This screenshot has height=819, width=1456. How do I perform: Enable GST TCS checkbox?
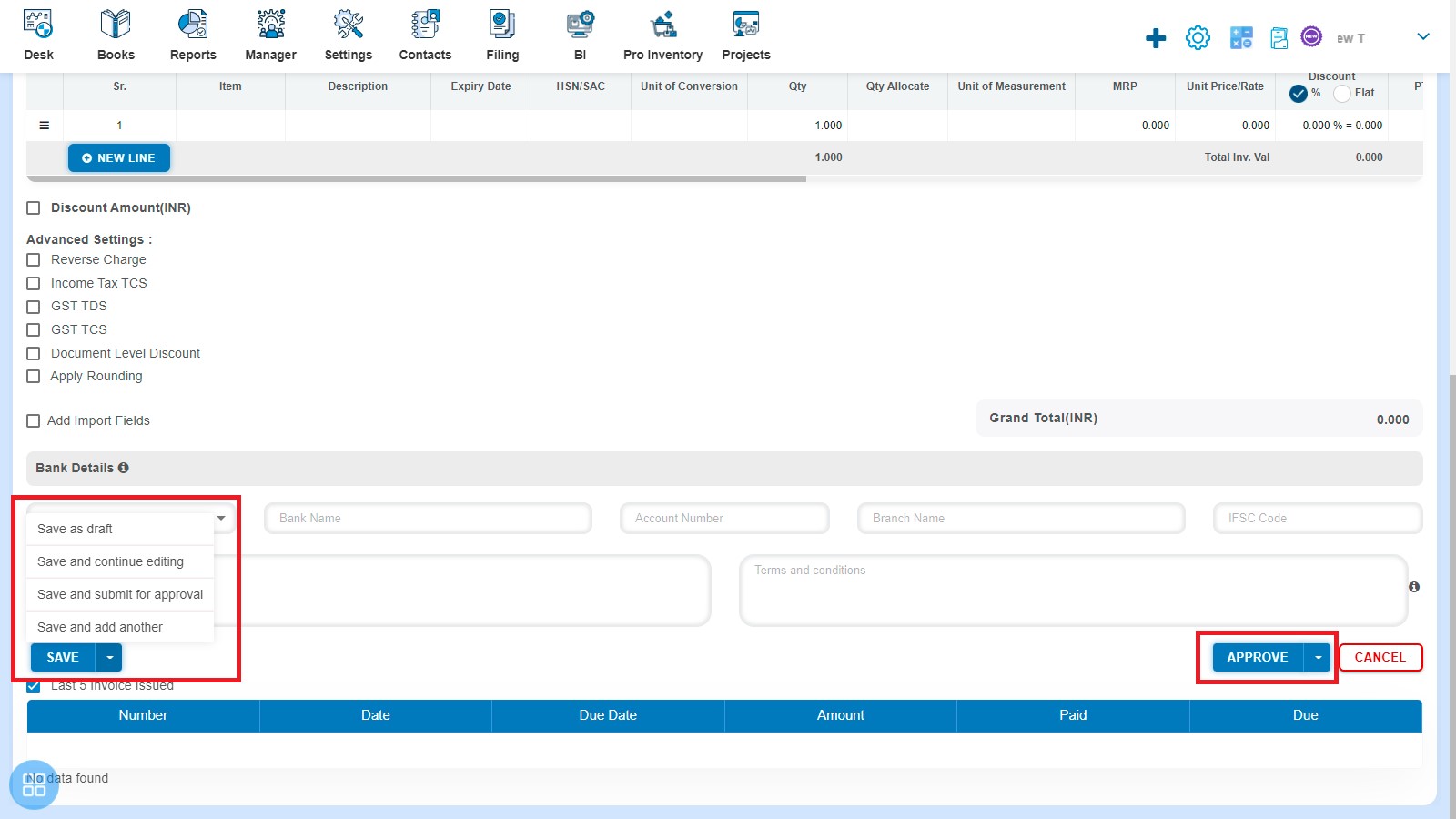click(x=34, y=330)
